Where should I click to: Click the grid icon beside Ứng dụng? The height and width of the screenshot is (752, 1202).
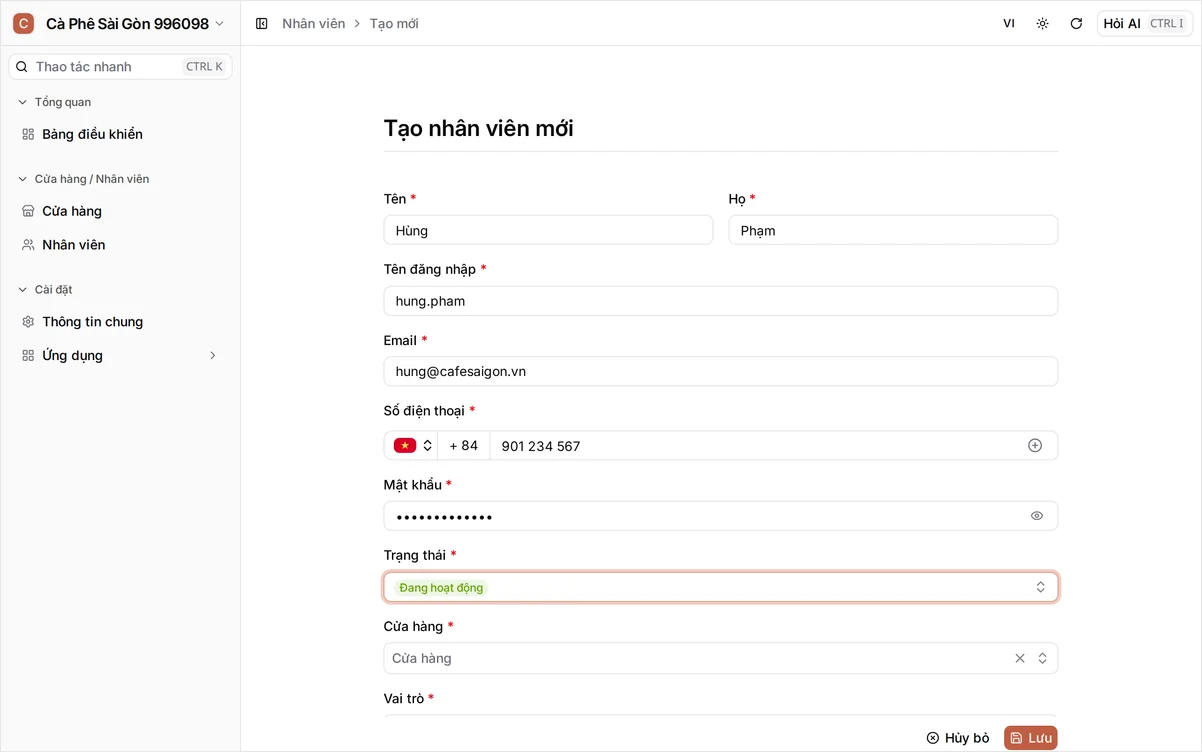[28, 355]
